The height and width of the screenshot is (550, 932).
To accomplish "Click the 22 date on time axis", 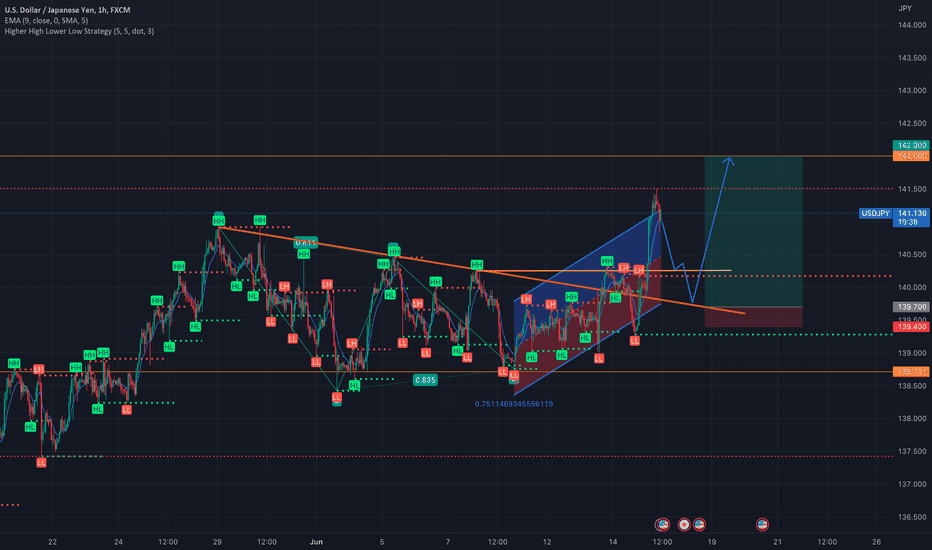I will coord(52,542).
